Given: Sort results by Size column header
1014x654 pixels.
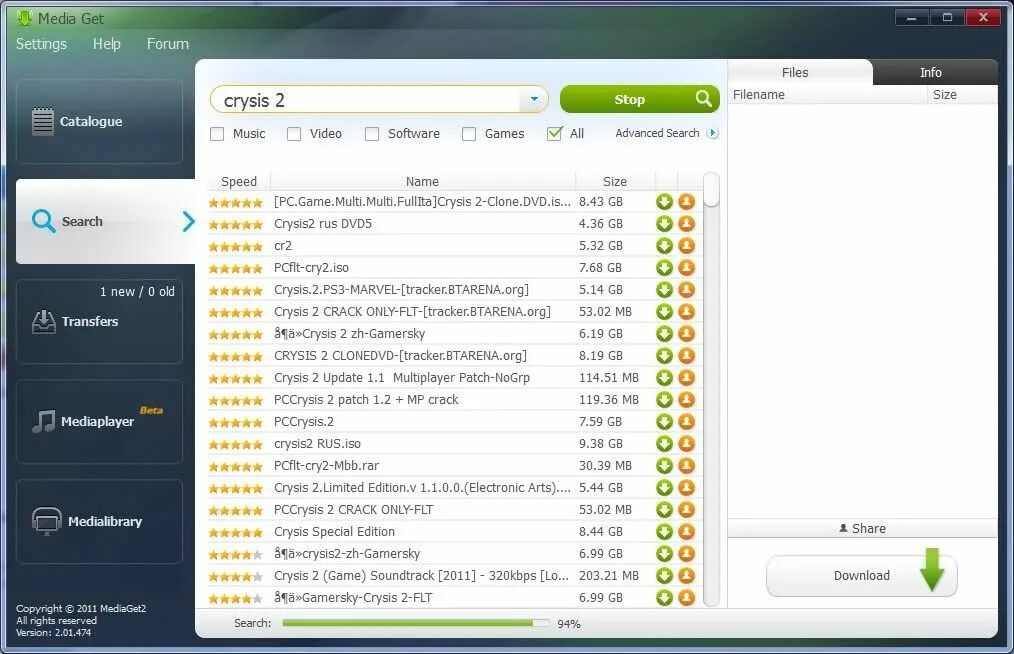Looking at the screenshot, I should [614, 181].
